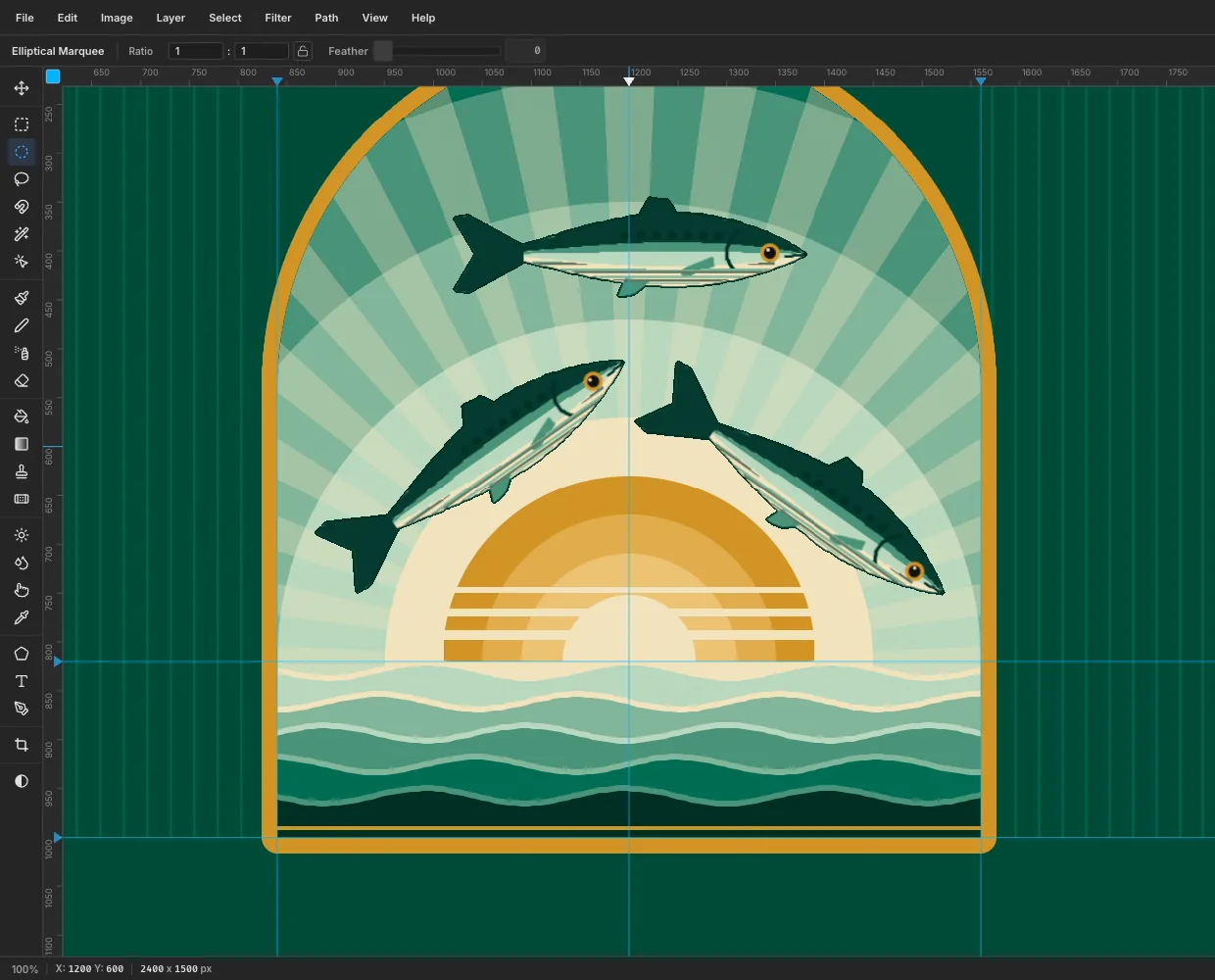Select the Quick Selection click tool

[x=22, y=262]
